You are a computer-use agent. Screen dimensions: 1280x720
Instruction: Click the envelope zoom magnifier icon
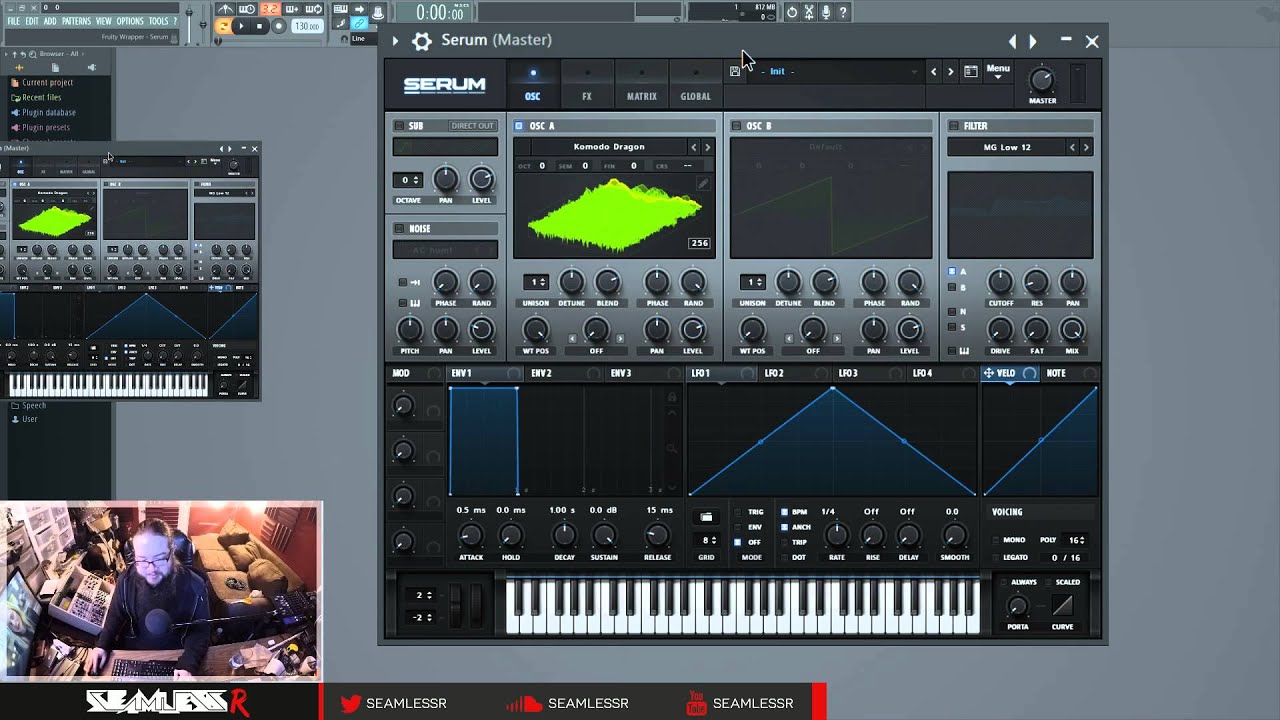coord(672,451)
